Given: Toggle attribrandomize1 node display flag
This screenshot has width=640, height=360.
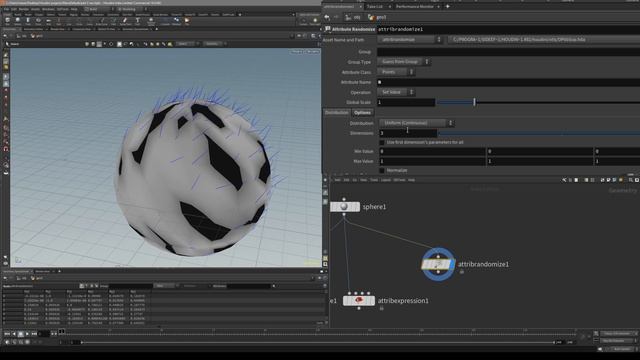Looking at the screenshot, I should coord(451,264).
